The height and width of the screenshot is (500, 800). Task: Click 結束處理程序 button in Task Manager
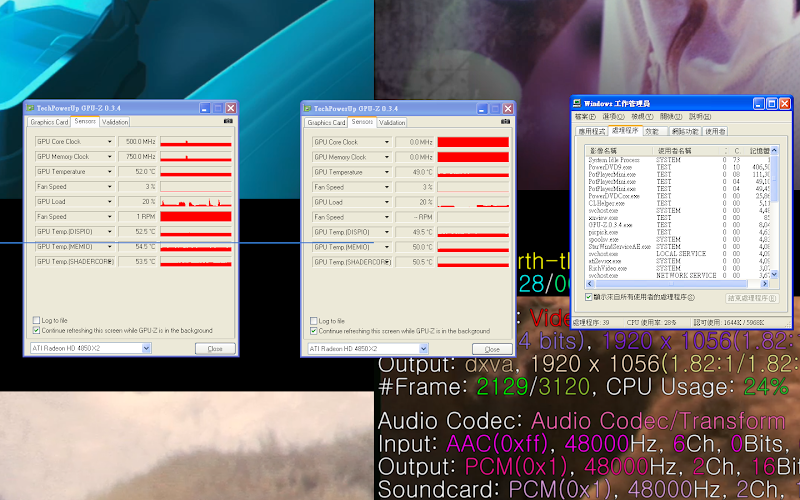[x=752, y=298]
